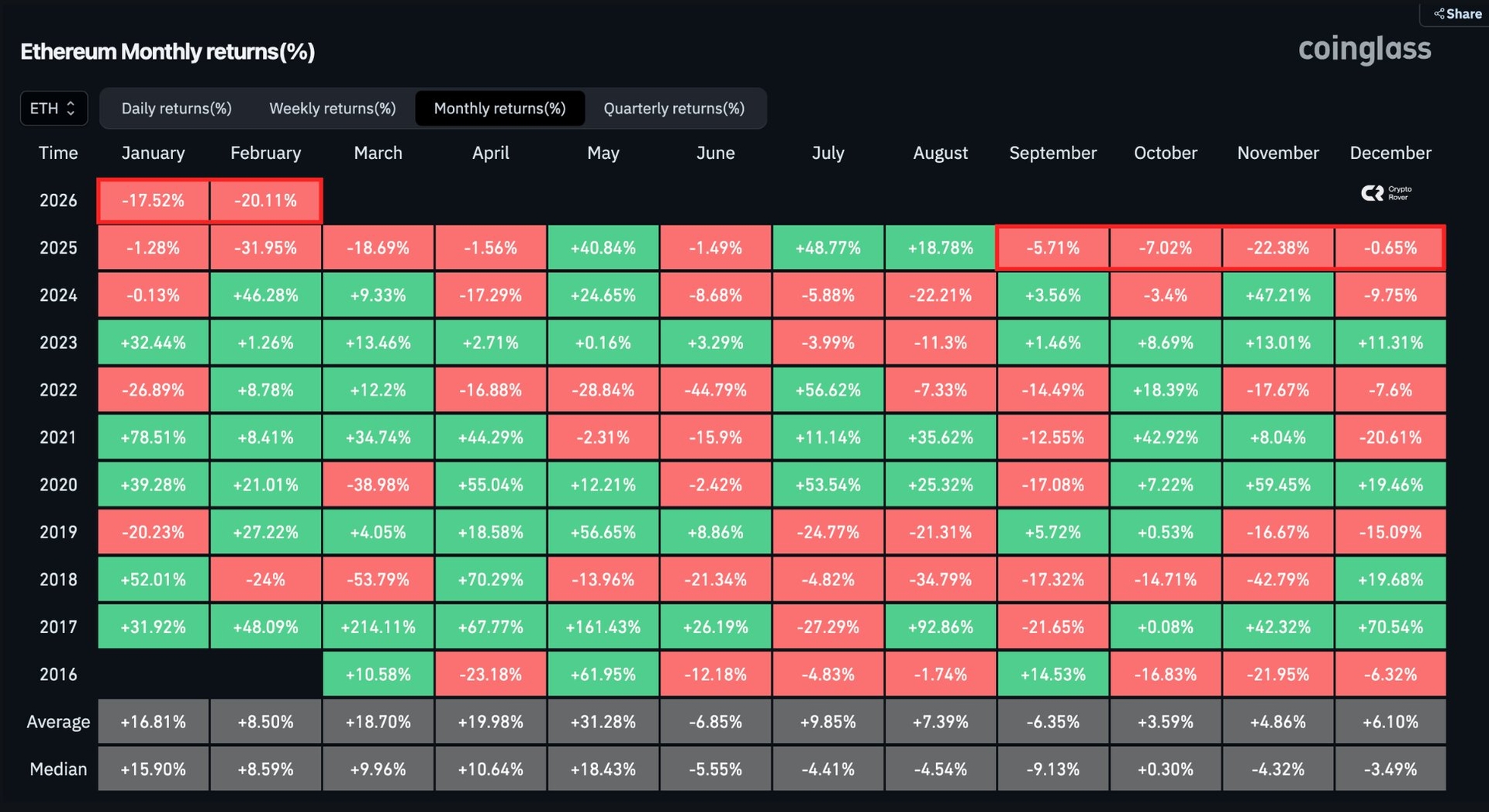Viewport: 1489px width, 812px height.
Task: Open the ETH coin selector dropdown
Action: pyautogui.click(x=54, y=109)
